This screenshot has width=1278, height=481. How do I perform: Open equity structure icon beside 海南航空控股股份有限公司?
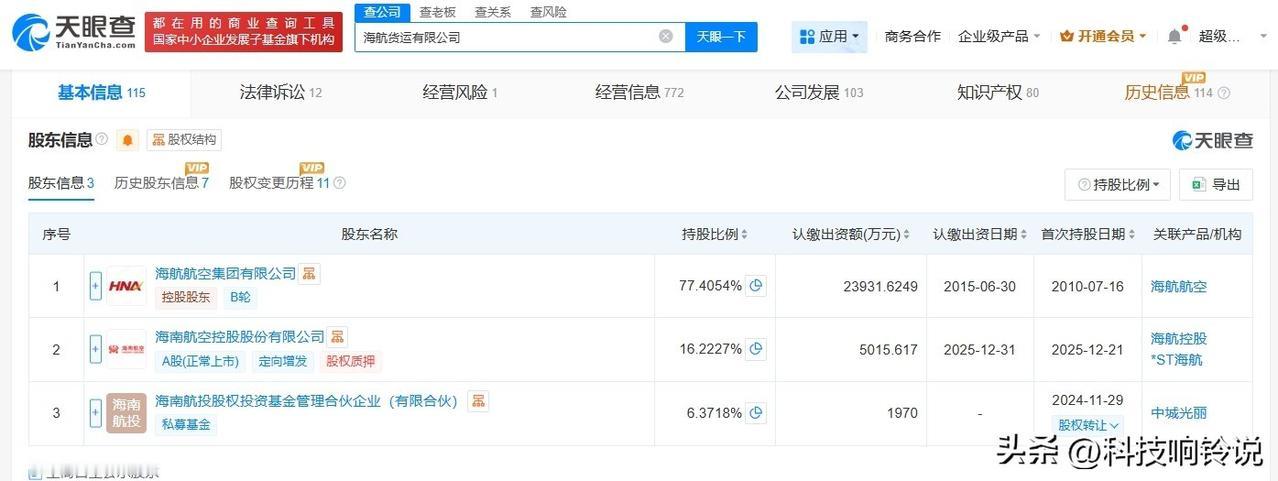click(337, 337)
